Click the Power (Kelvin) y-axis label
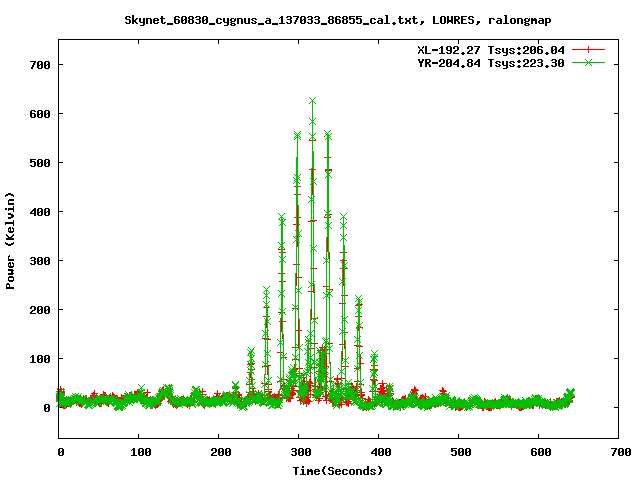The height and width of the screenshot is (480, 640). (x=11, y=239)
